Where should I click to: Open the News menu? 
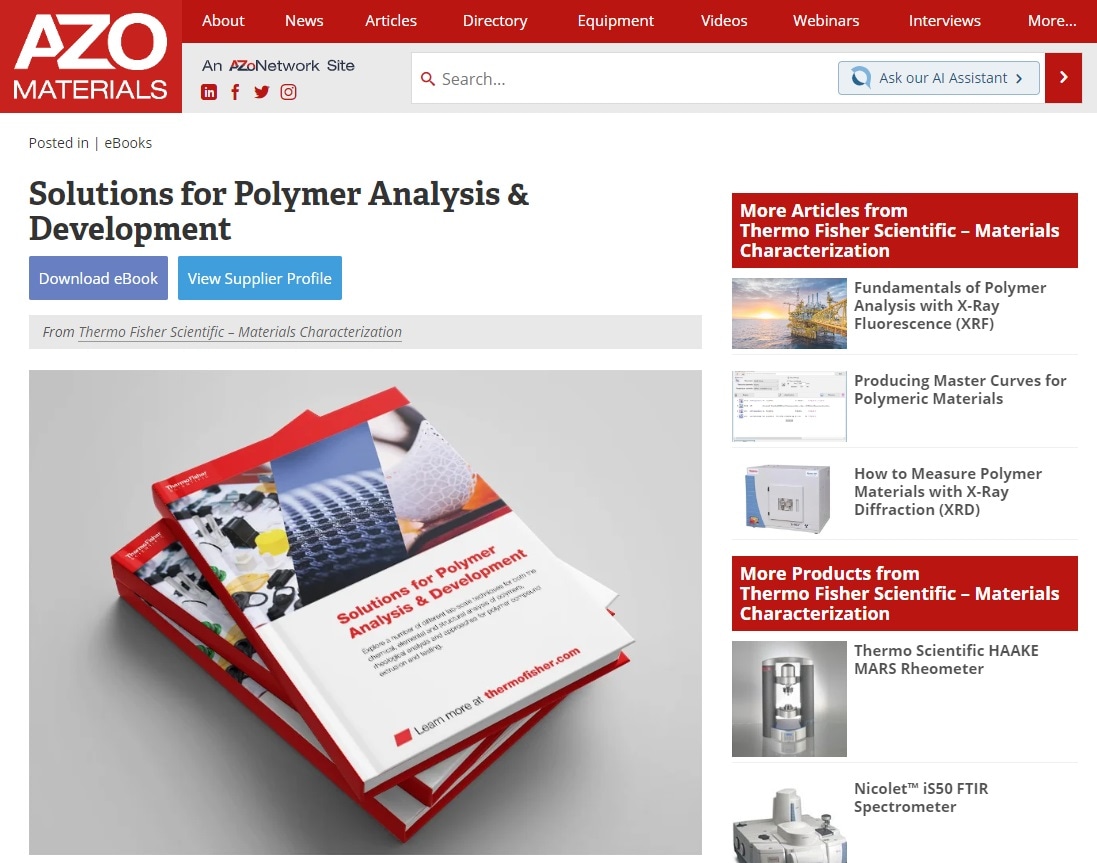tap(304, 21)
